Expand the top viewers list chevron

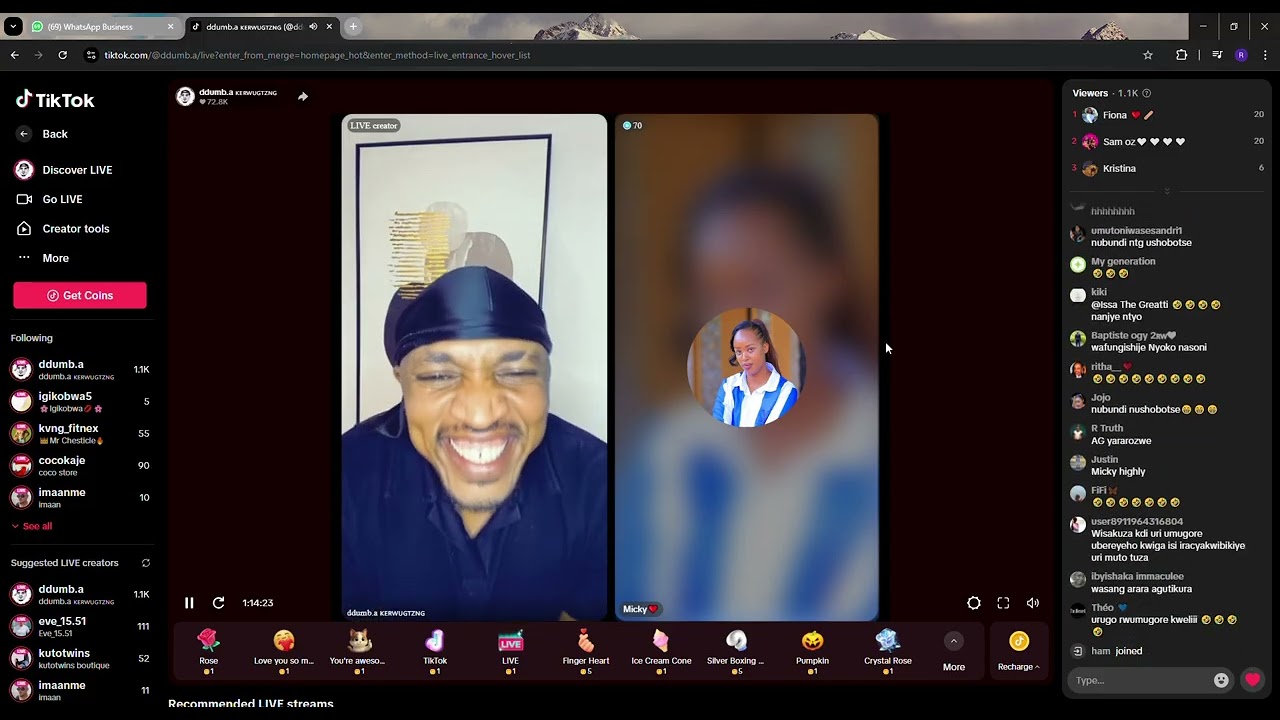click(1166, 191)
